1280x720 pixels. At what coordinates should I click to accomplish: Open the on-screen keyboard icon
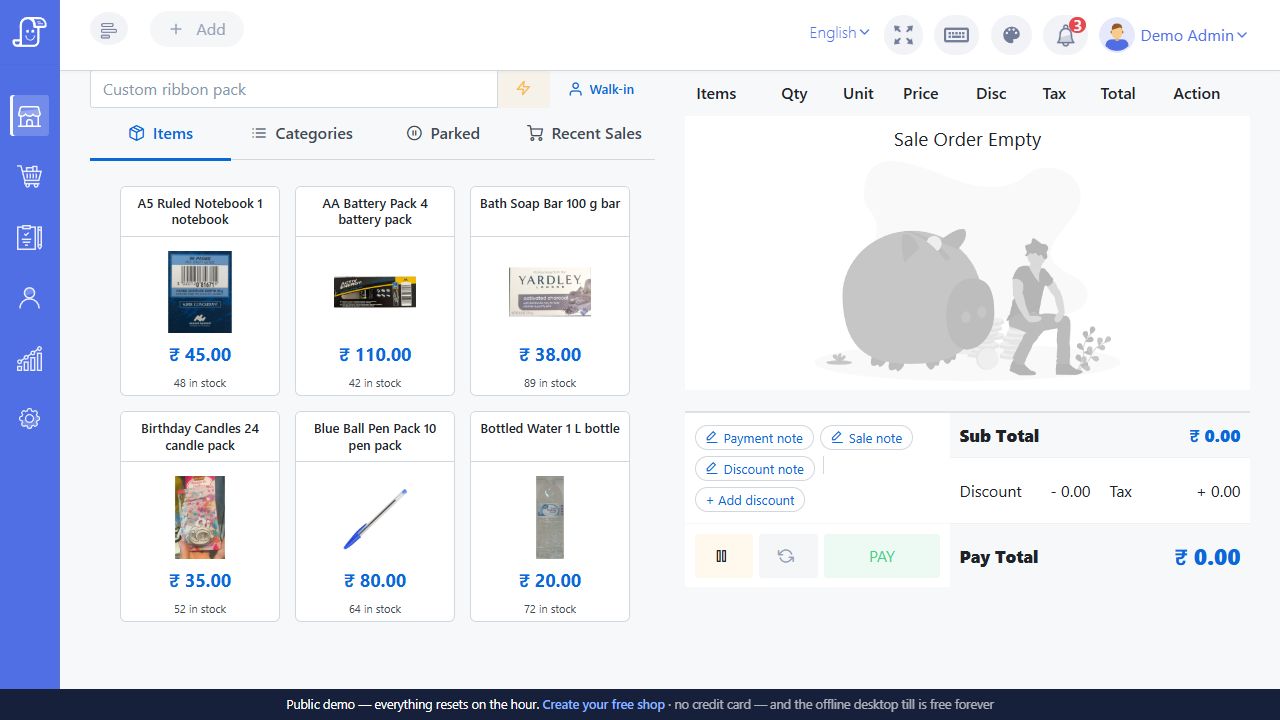coord(956,35)
